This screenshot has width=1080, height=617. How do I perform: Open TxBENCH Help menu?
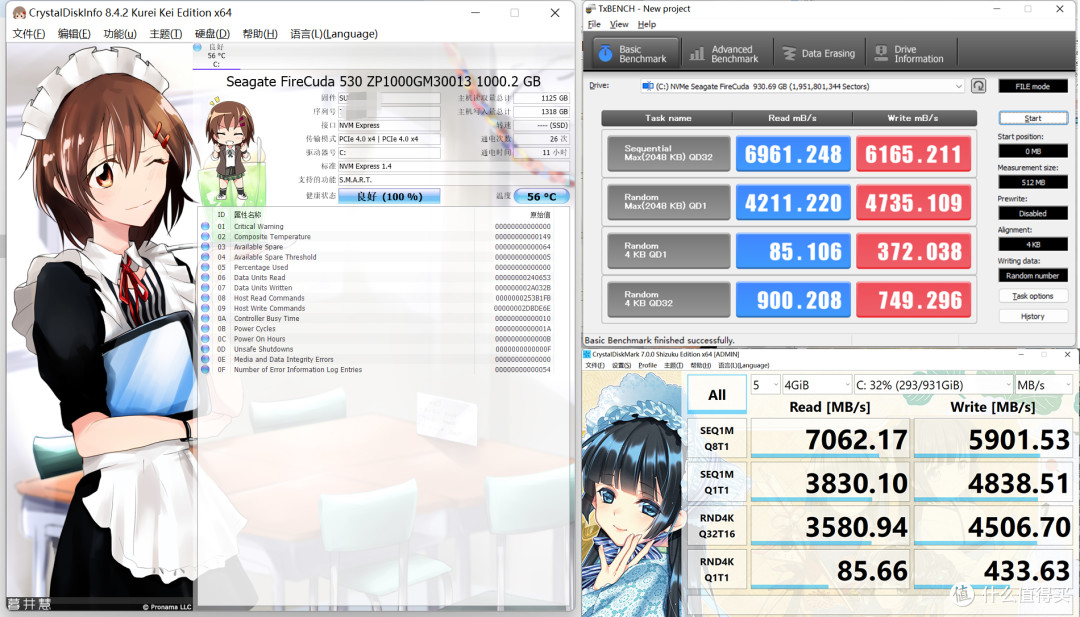(647, 24)
